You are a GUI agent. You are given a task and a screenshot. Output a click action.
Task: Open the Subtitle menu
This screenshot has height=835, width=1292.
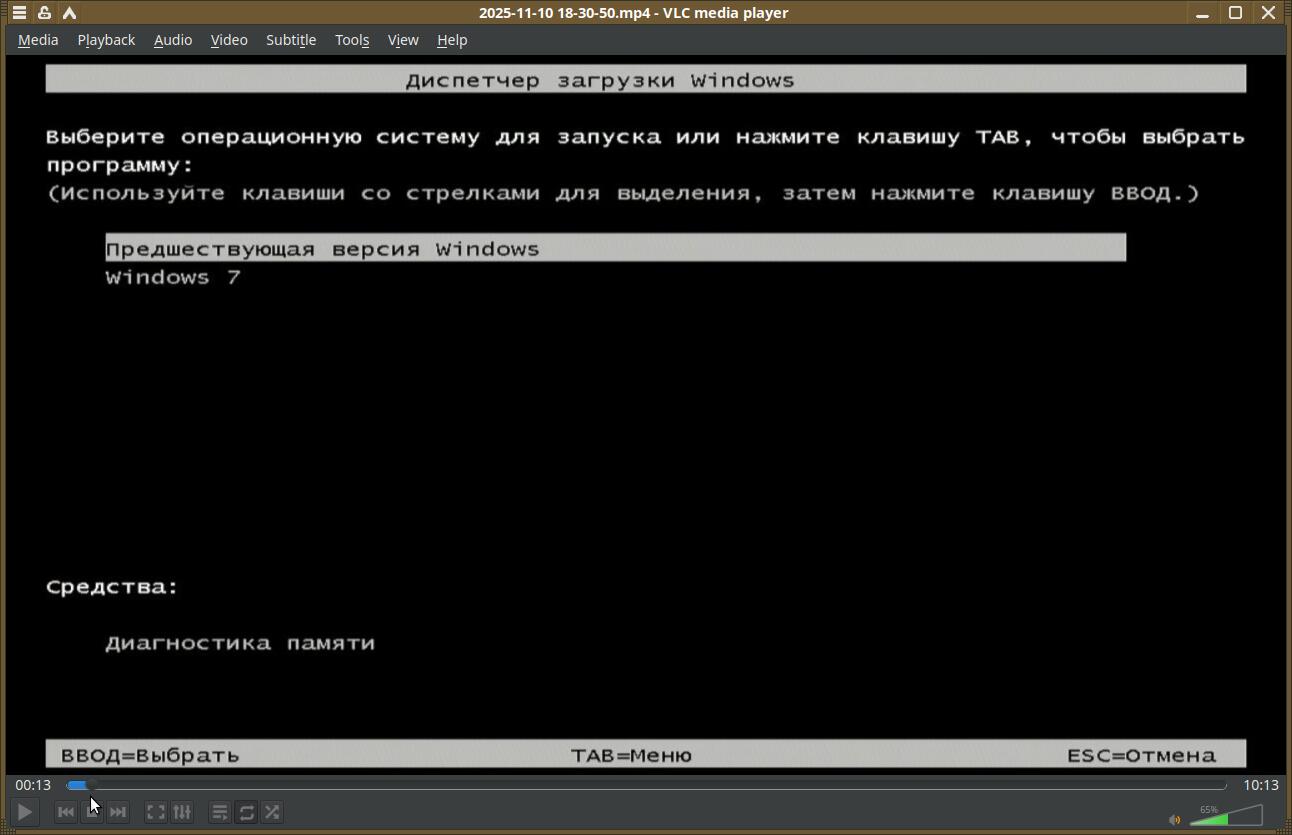pyautogui.click(x=291, y=40)
